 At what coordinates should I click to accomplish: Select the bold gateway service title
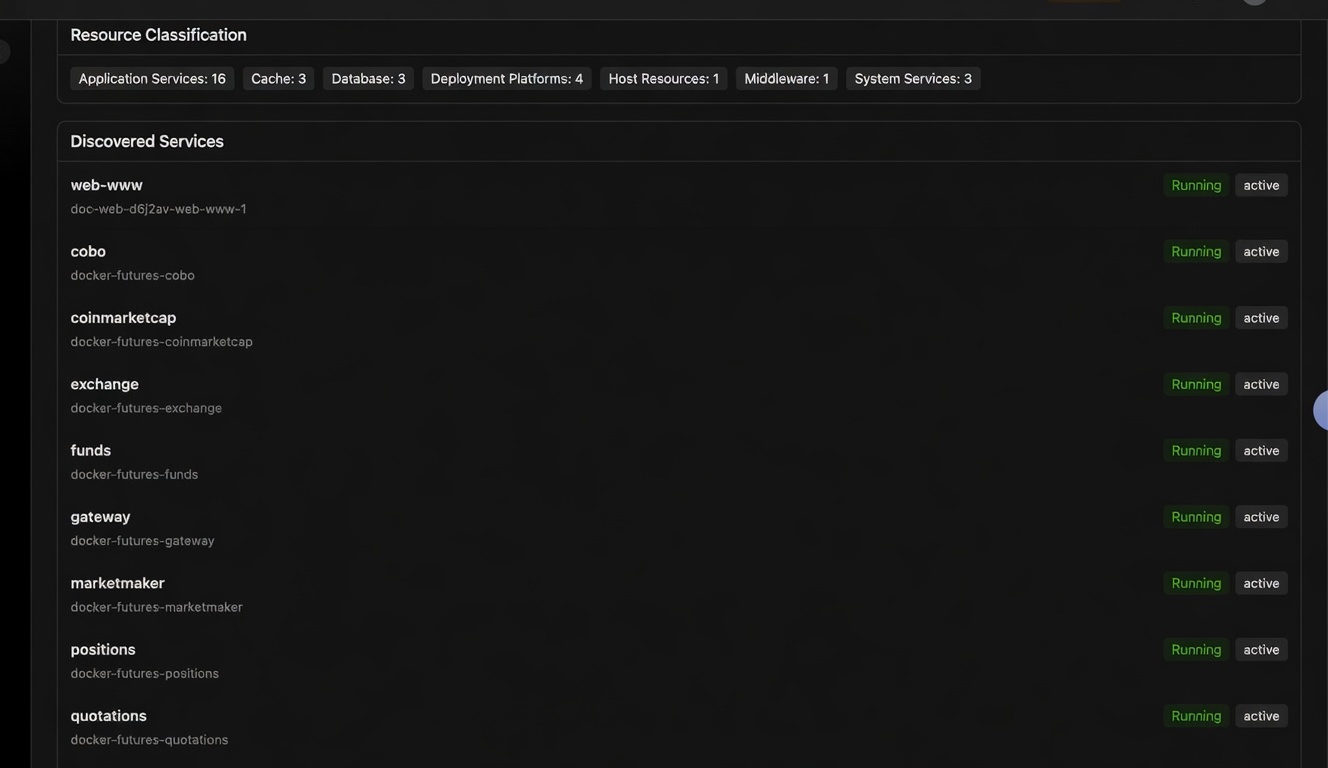click(101, 517)
